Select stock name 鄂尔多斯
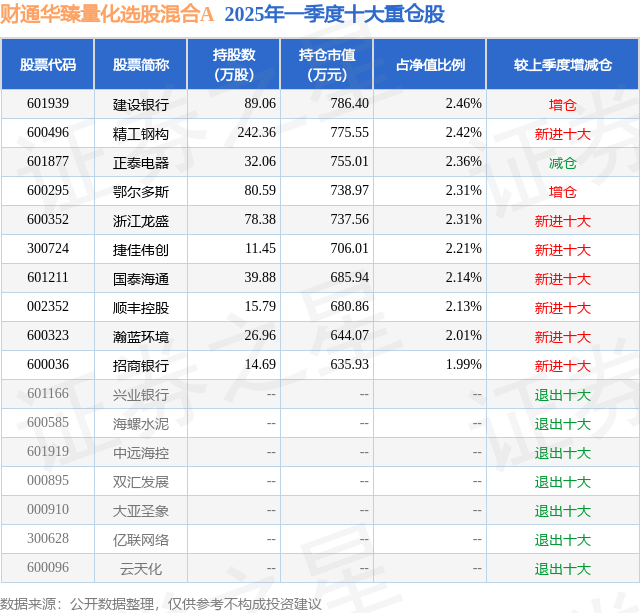This screenshot has height=613, width=640. click(x=141, y=191)
